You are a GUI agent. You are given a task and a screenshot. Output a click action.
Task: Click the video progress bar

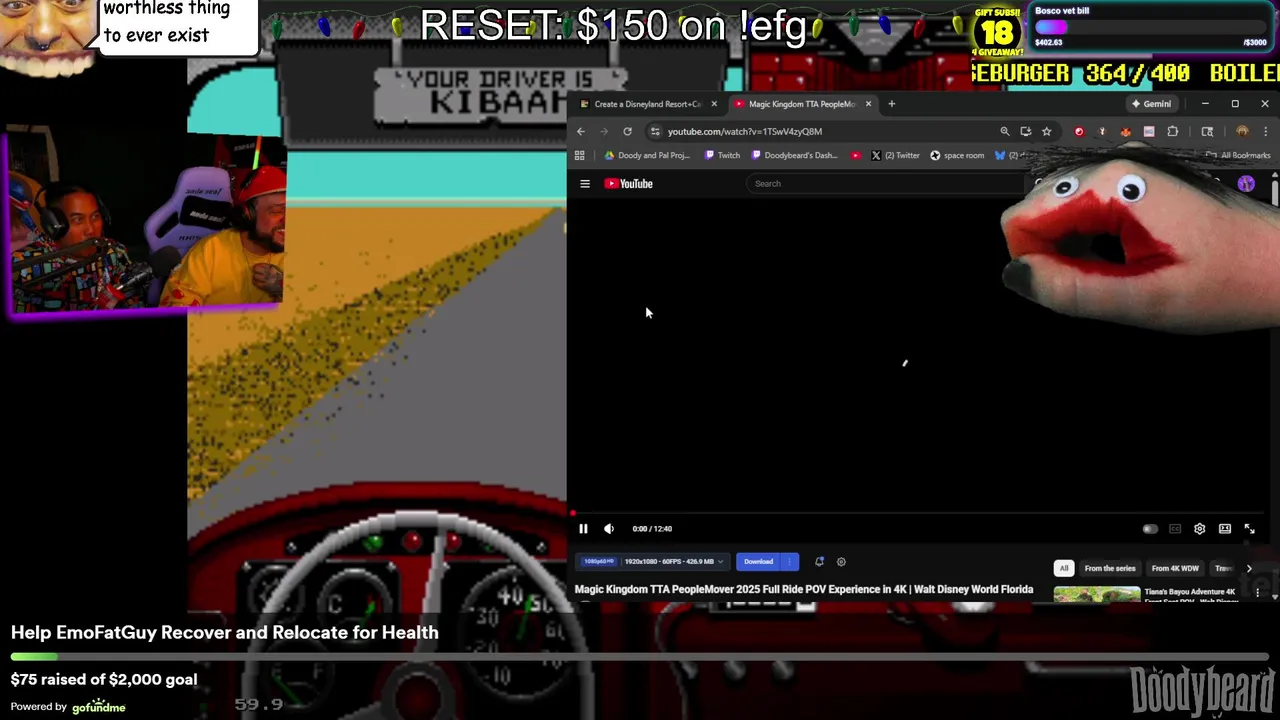click(918, 513)
